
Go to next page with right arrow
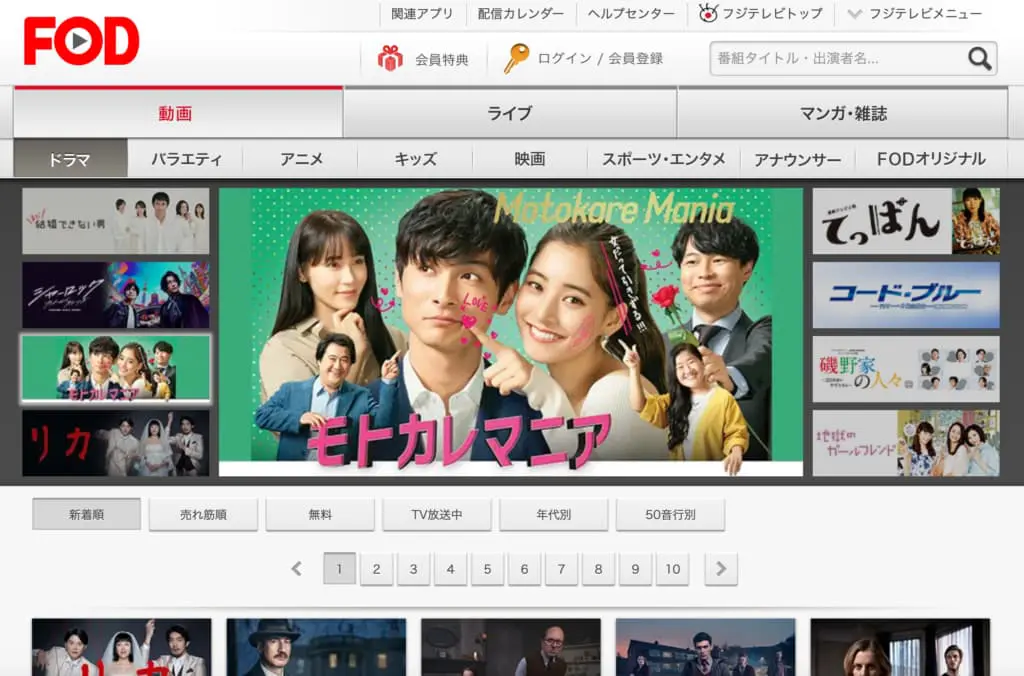click(x=721, y=569)
